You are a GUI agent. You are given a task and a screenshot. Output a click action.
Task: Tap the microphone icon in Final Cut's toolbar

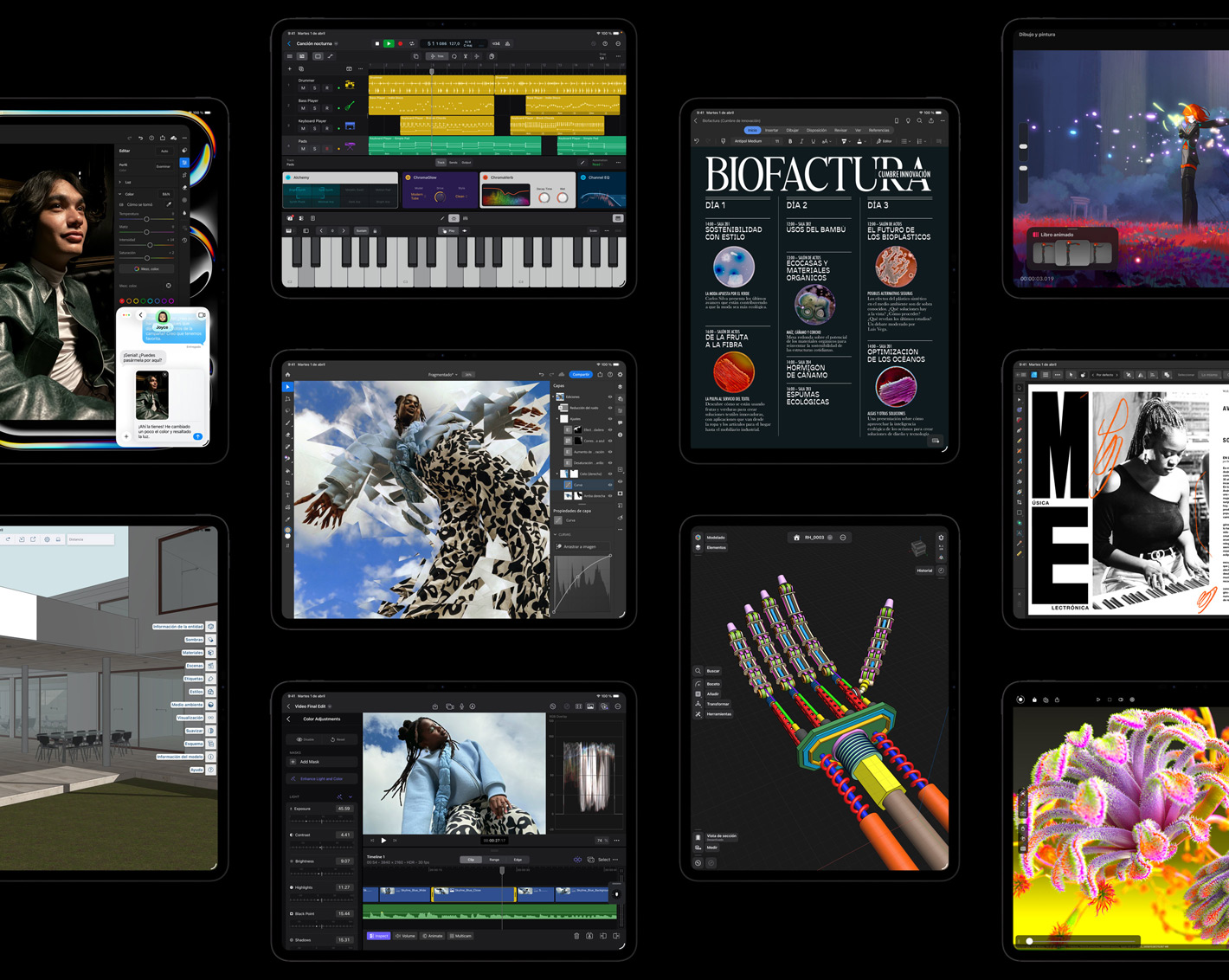[x=462, y=706]
